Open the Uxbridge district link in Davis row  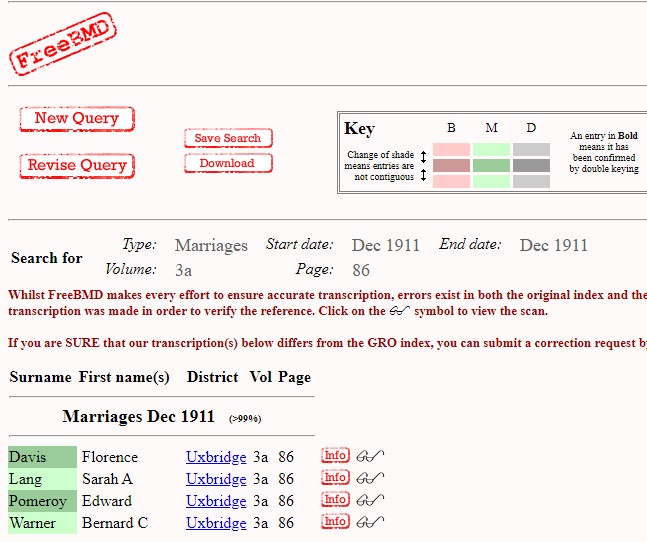[216, 457]
